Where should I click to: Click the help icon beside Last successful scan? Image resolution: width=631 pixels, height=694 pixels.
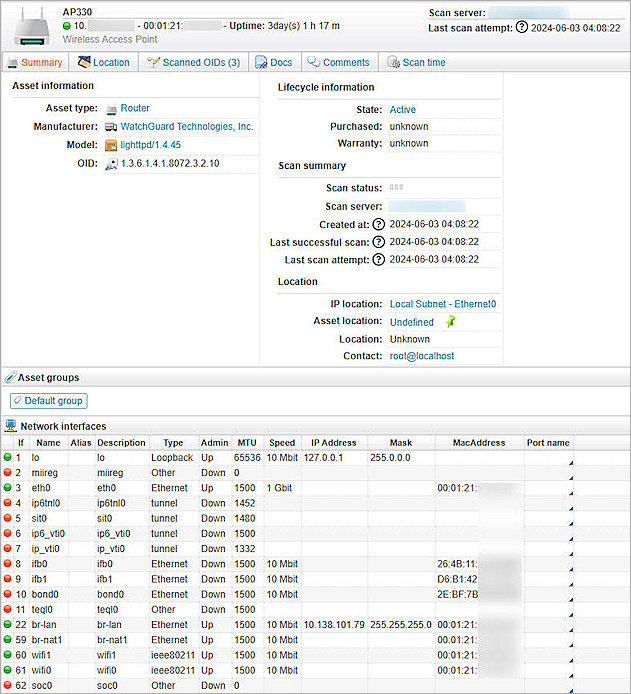click(378, 242)
